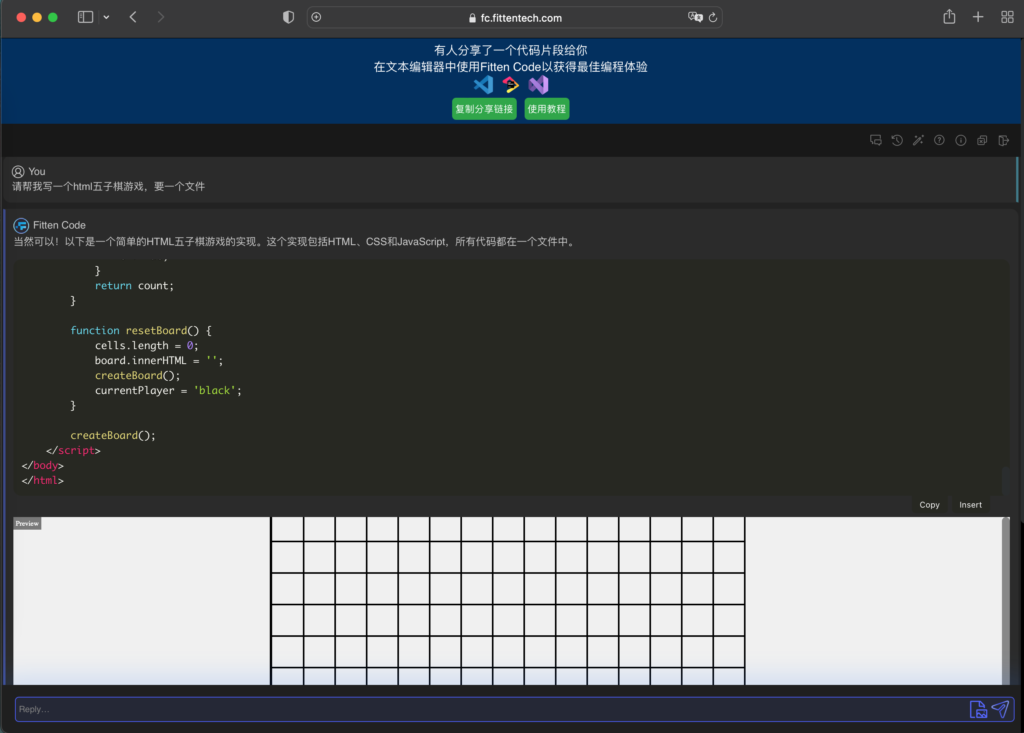Screen dimensions: 1024x733
Task: Show Safari tab overview
Action: click(1007, 17)
